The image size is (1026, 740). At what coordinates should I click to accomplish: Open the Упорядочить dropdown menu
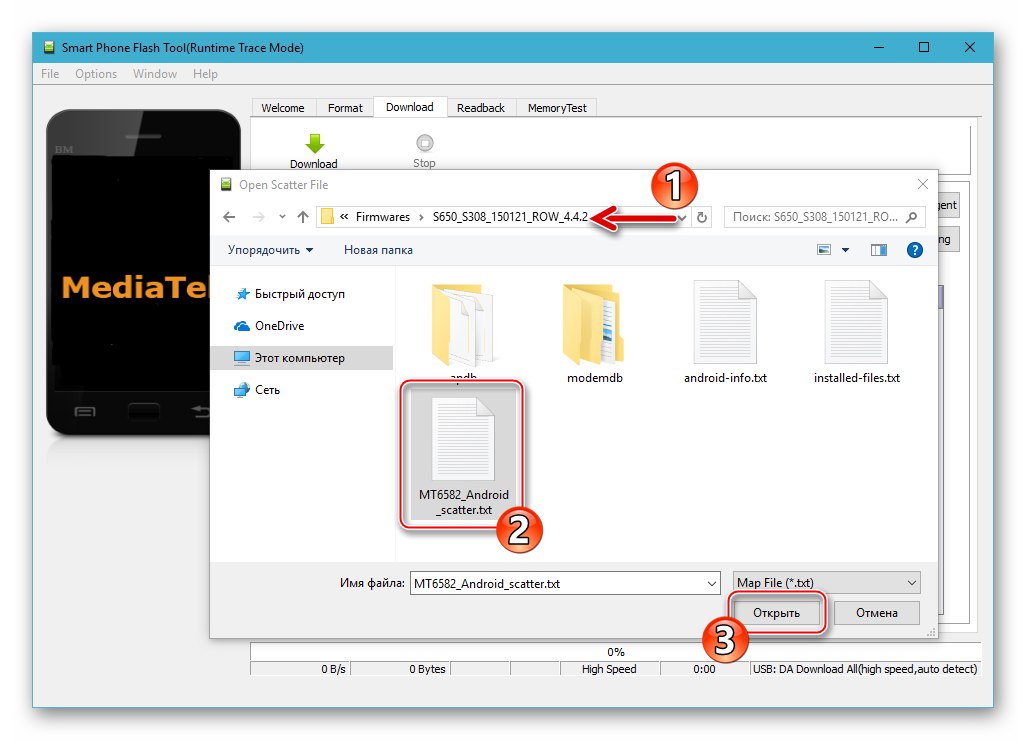click(270, 250)
